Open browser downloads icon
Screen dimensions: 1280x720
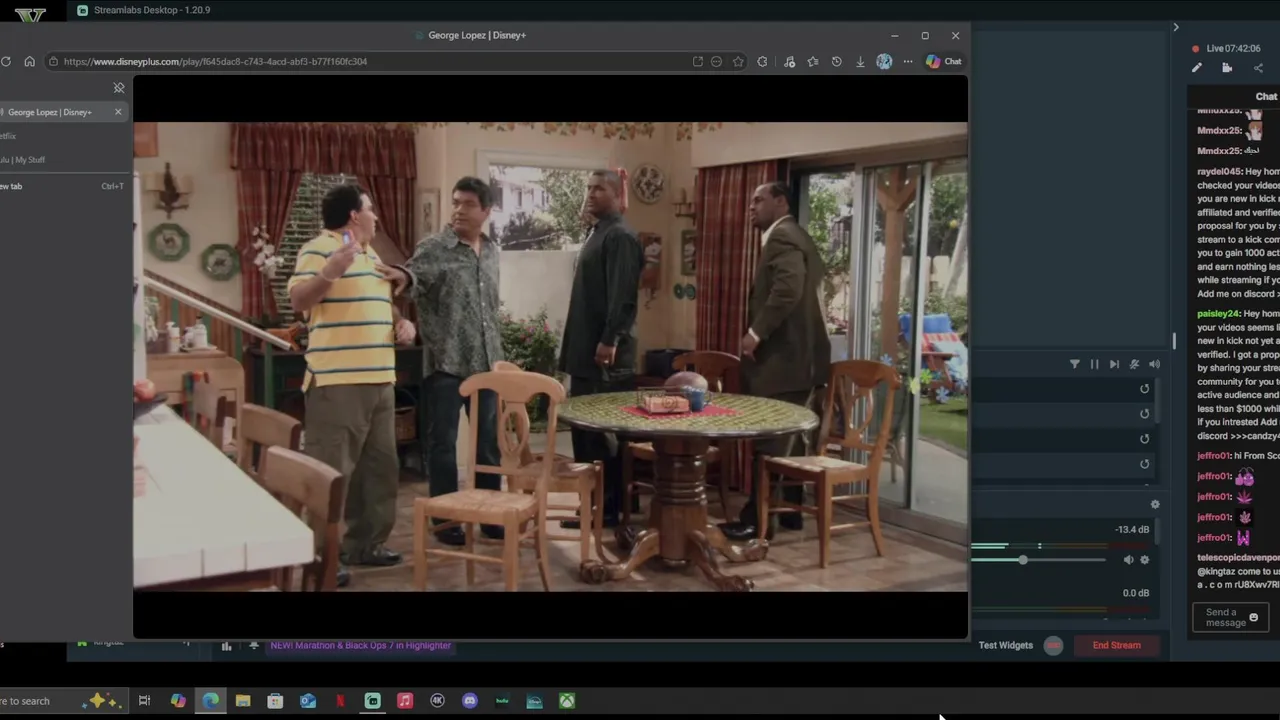[860, 61]
